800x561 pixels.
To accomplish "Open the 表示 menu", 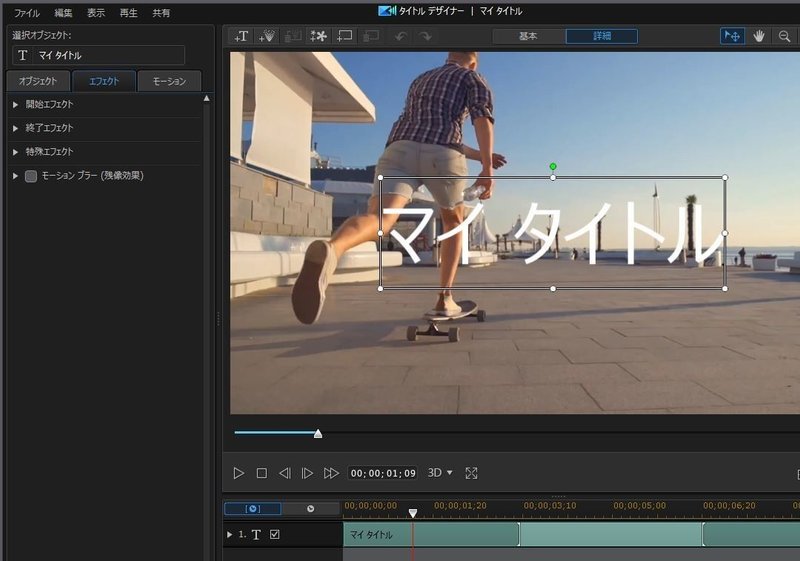I will (96, 13).
